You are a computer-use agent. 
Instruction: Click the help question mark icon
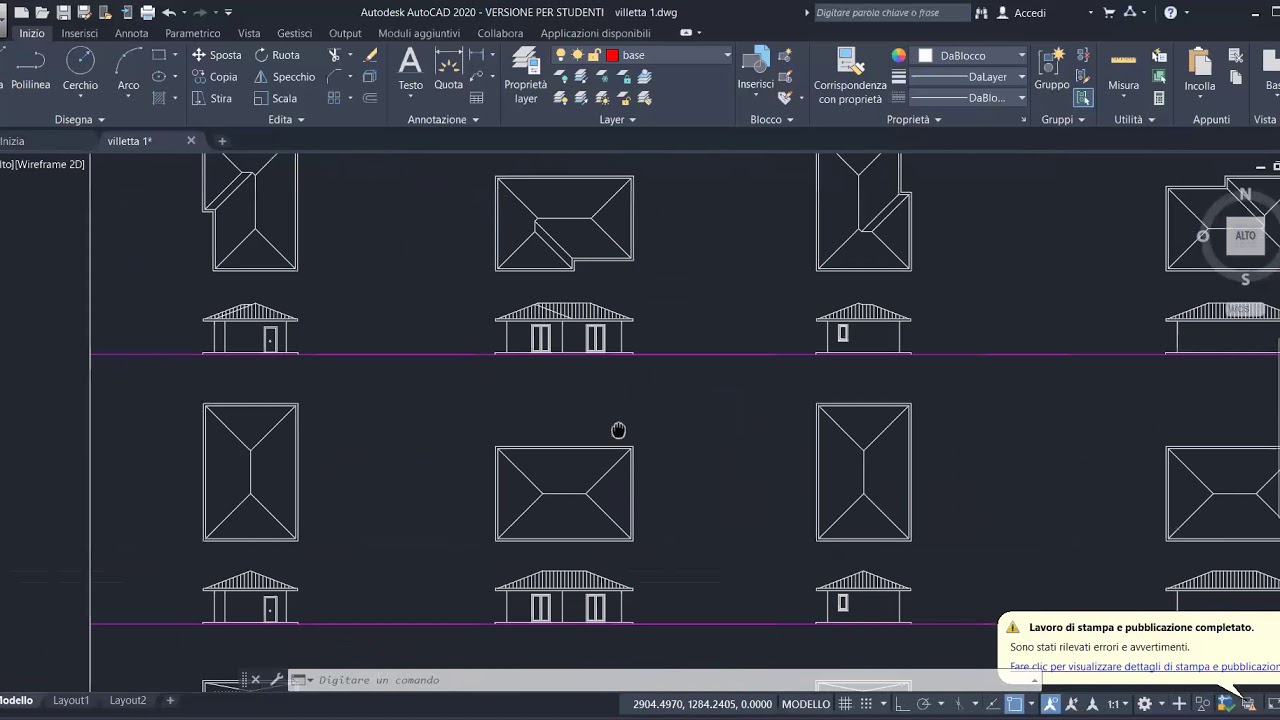pos(1171,13)
